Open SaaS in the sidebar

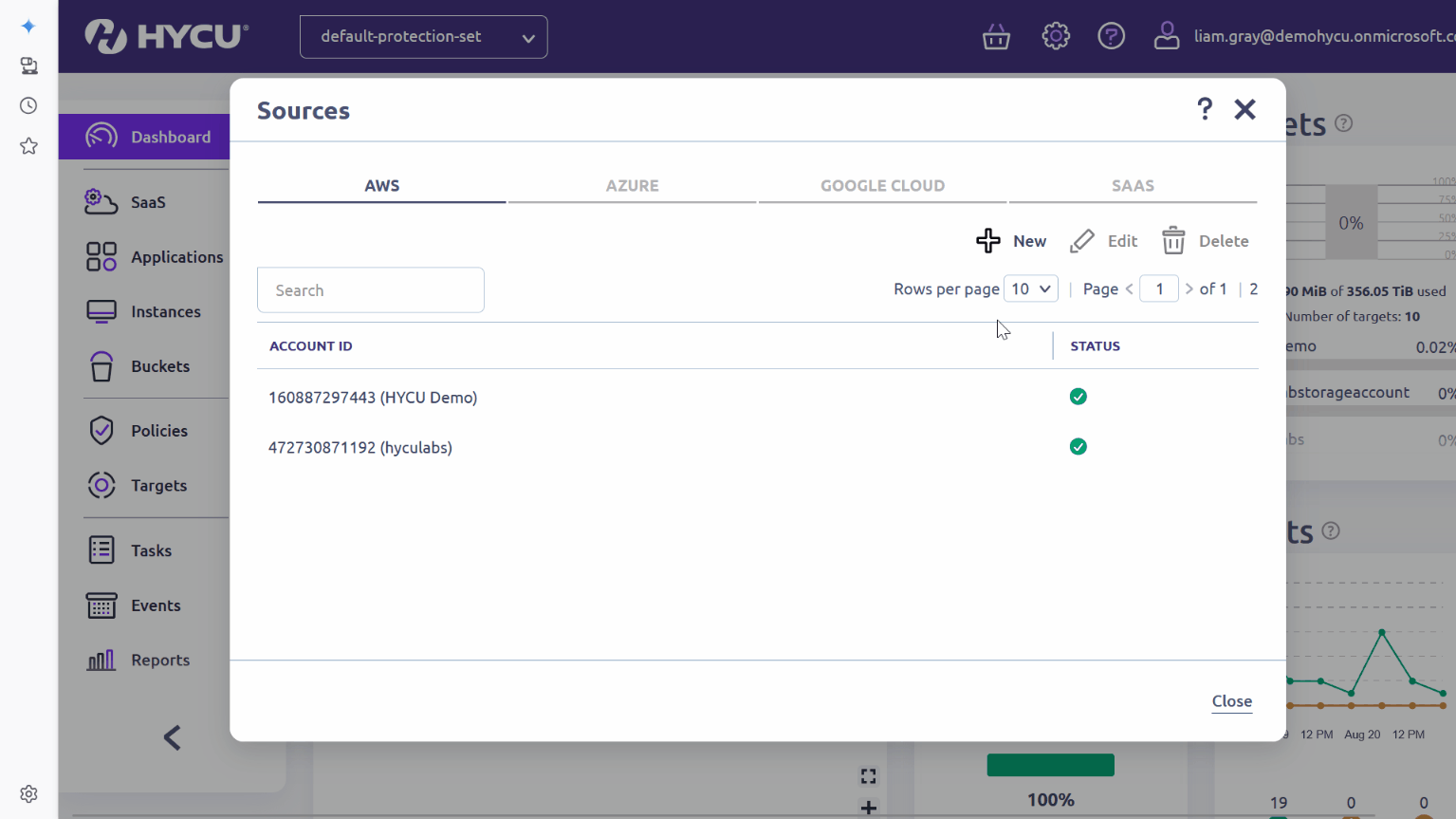pos(148,202)
